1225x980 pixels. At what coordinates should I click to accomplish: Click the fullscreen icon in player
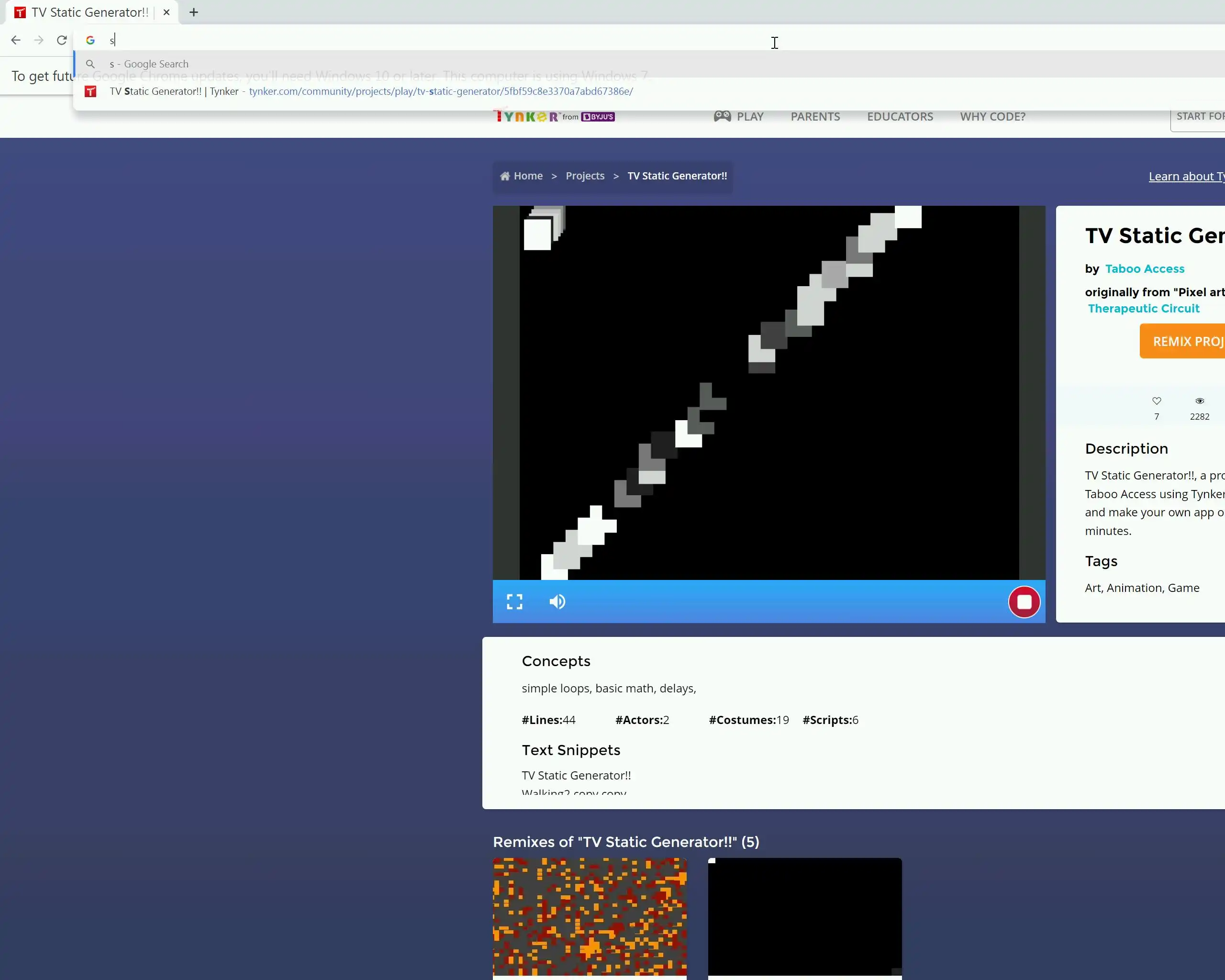[514, 601]
